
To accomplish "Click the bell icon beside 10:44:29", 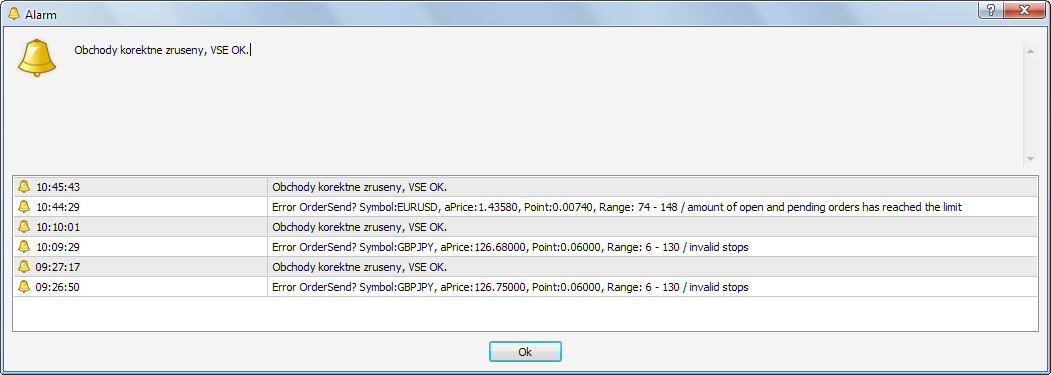I will pos(24,207).
